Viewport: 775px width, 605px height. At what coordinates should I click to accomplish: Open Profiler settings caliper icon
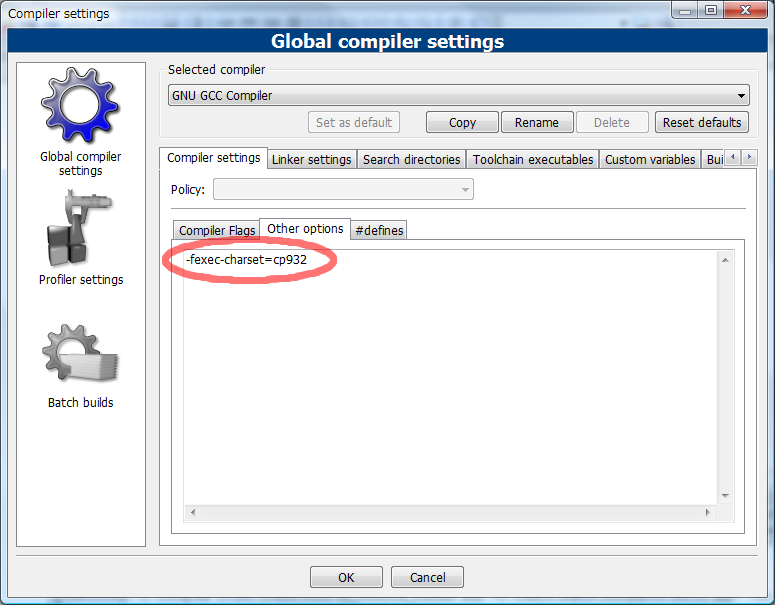[x=79, y=228]
